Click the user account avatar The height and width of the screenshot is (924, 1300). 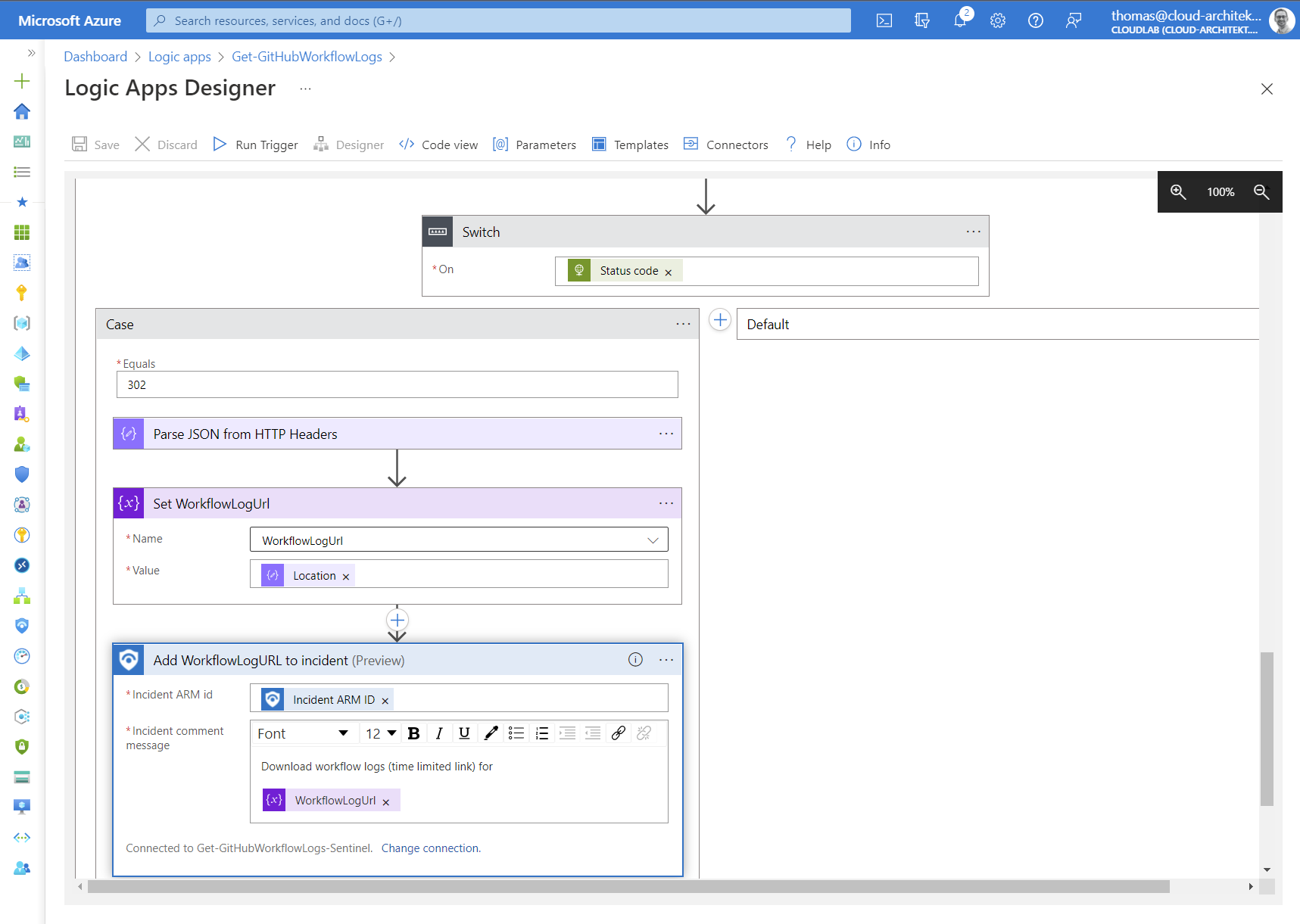(x=1282, y=20)
